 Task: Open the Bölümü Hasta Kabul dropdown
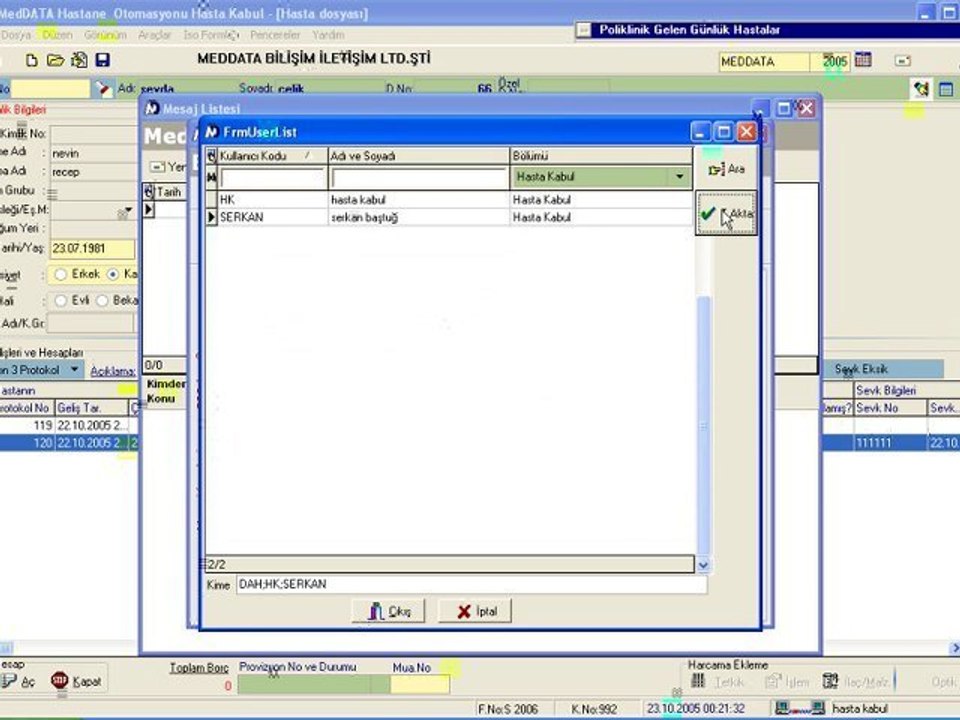[x=680, y=177]
